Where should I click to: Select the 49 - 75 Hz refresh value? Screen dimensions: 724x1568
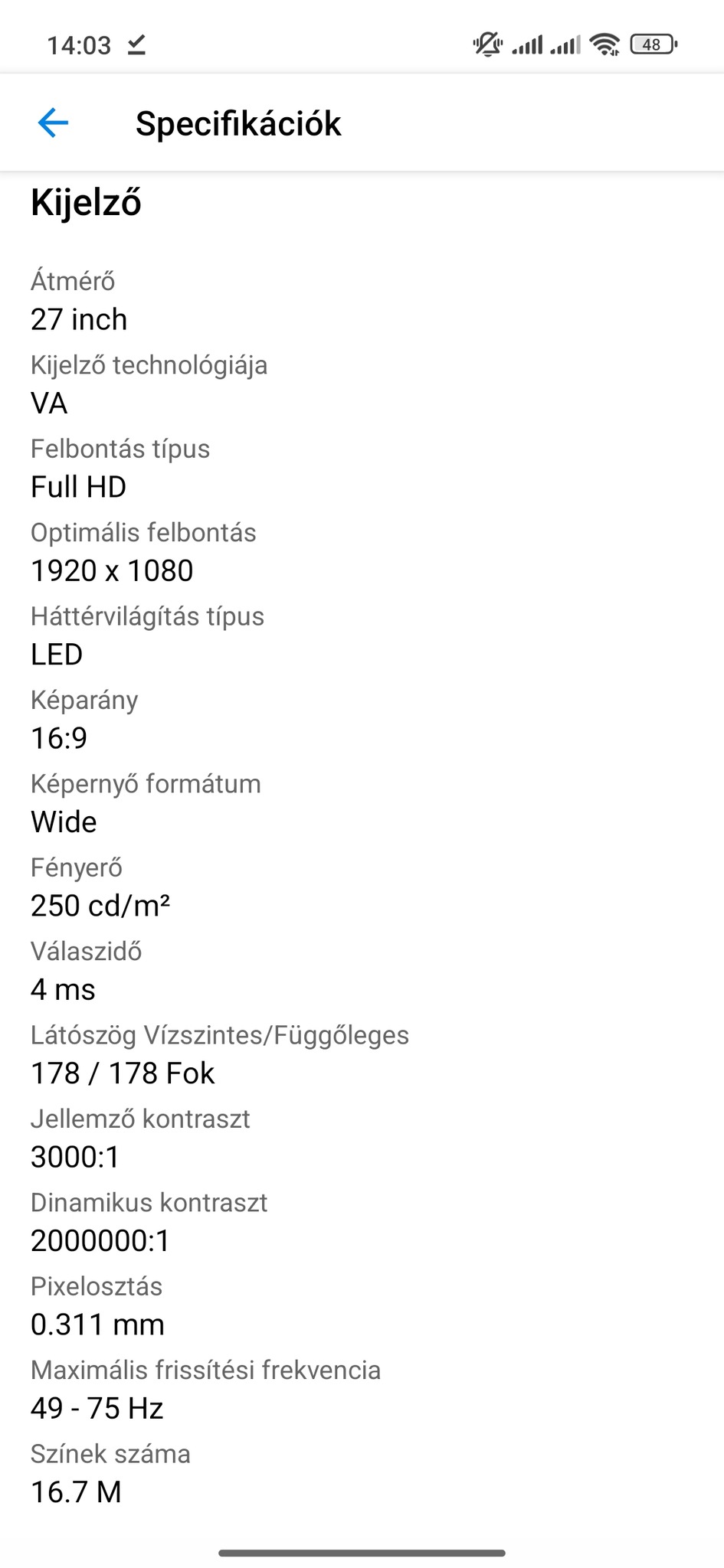(97, 1408)
